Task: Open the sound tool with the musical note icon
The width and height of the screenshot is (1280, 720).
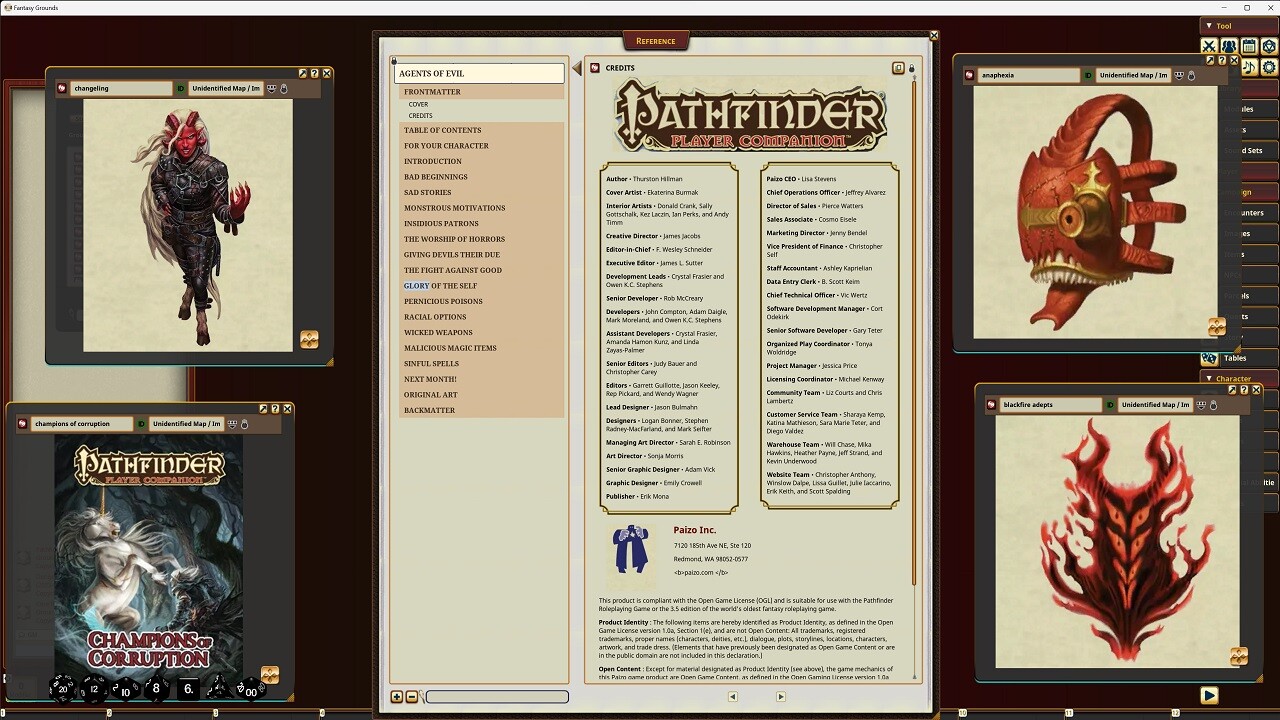Action: [1249, 66]
